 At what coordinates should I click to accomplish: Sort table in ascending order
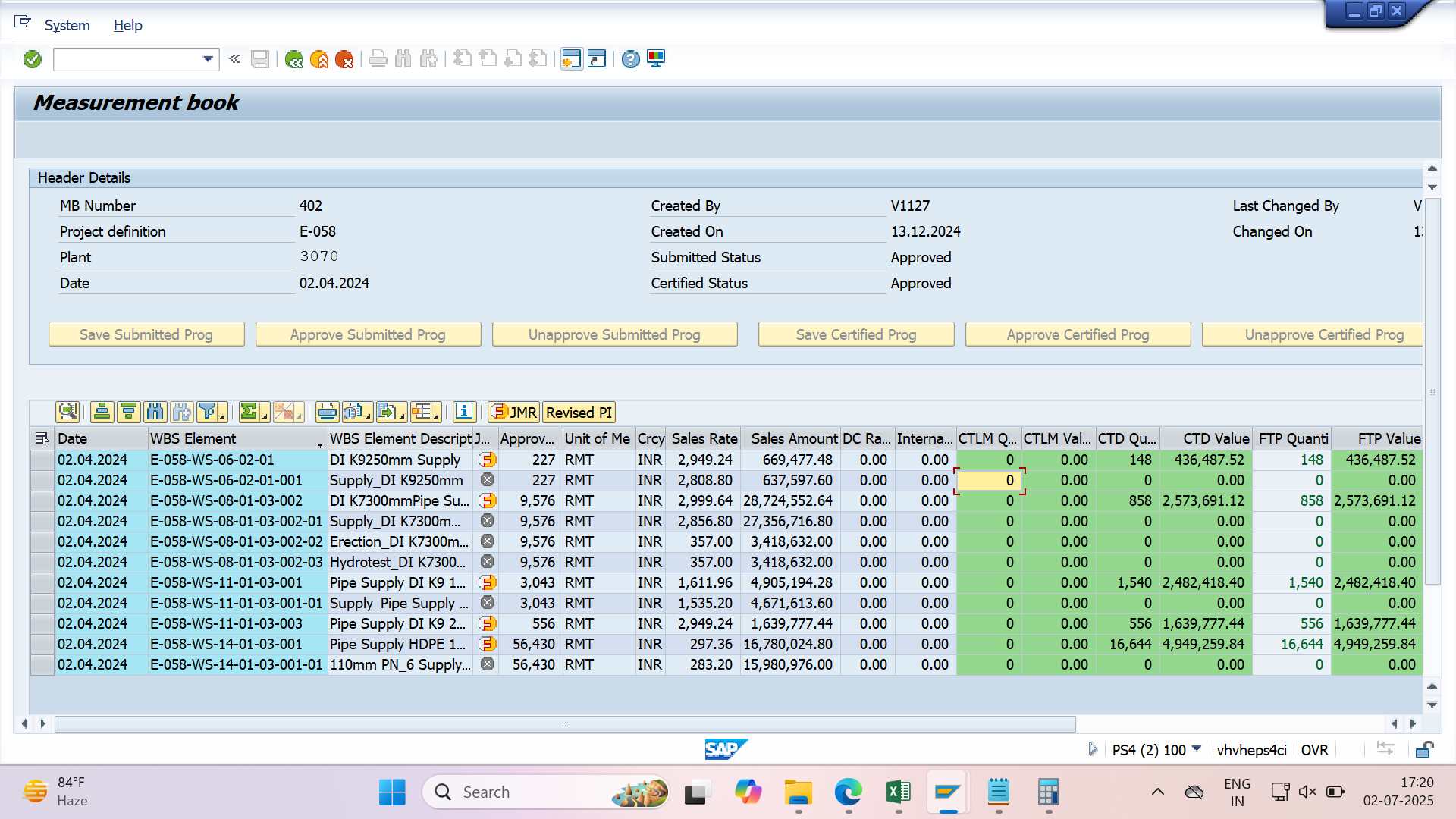(102, 412)
